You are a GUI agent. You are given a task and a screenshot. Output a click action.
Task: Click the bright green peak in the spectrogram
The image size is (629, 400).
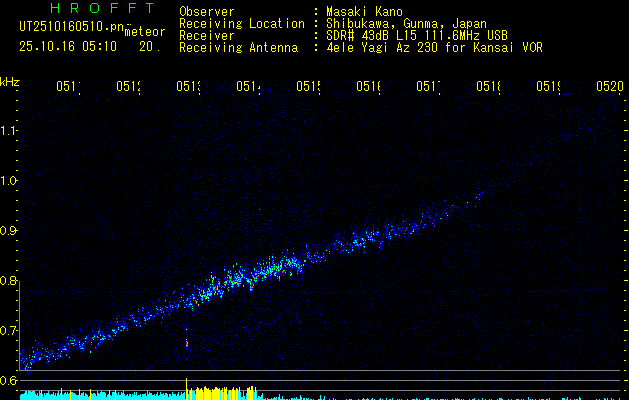268,270
